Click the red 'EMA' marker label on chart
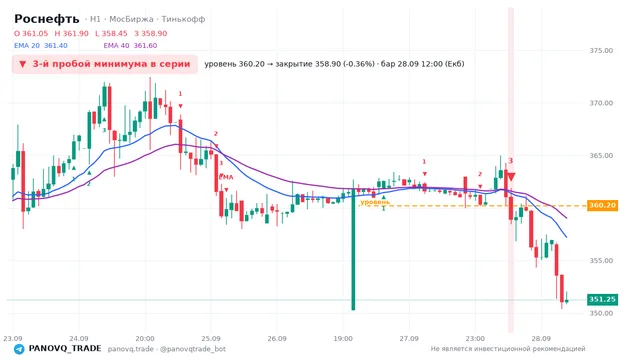Viewport: 640px width, 360px height. tap(226, 177)
